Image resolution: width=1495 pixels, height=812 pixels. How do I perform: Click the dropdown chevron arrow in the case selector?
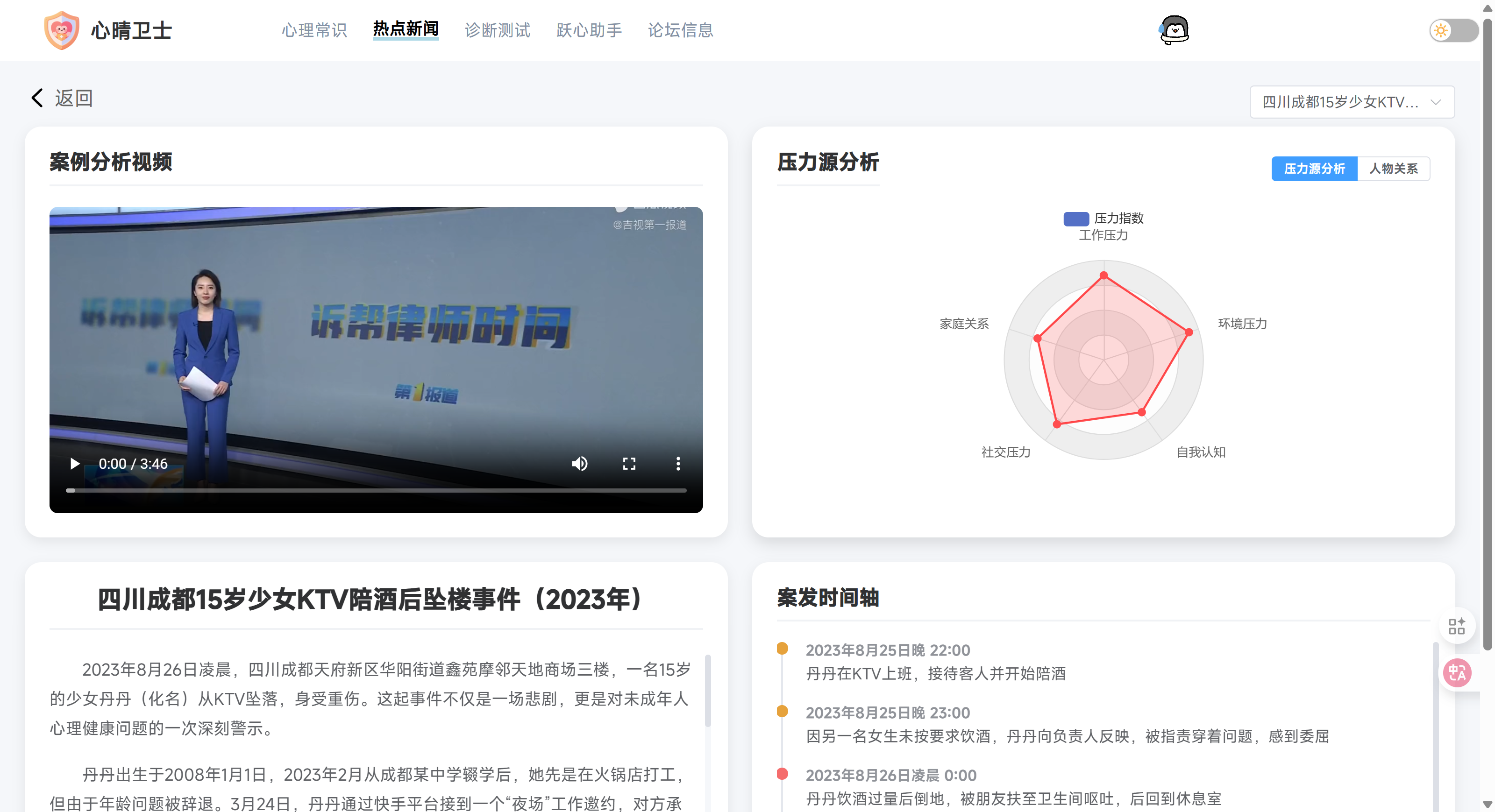(1436, 102)
